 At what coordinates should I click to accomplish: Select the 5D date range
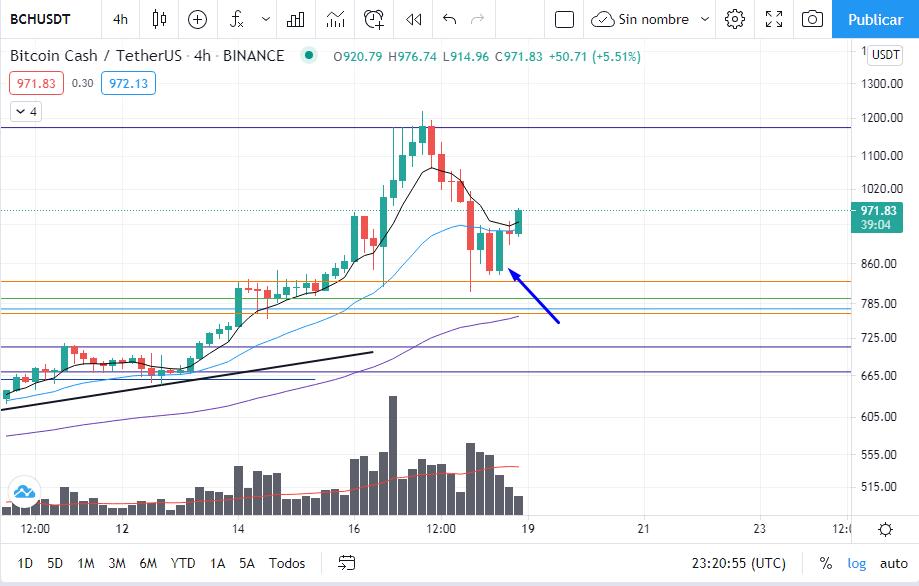pyautogui.click(x=55, y=563)
